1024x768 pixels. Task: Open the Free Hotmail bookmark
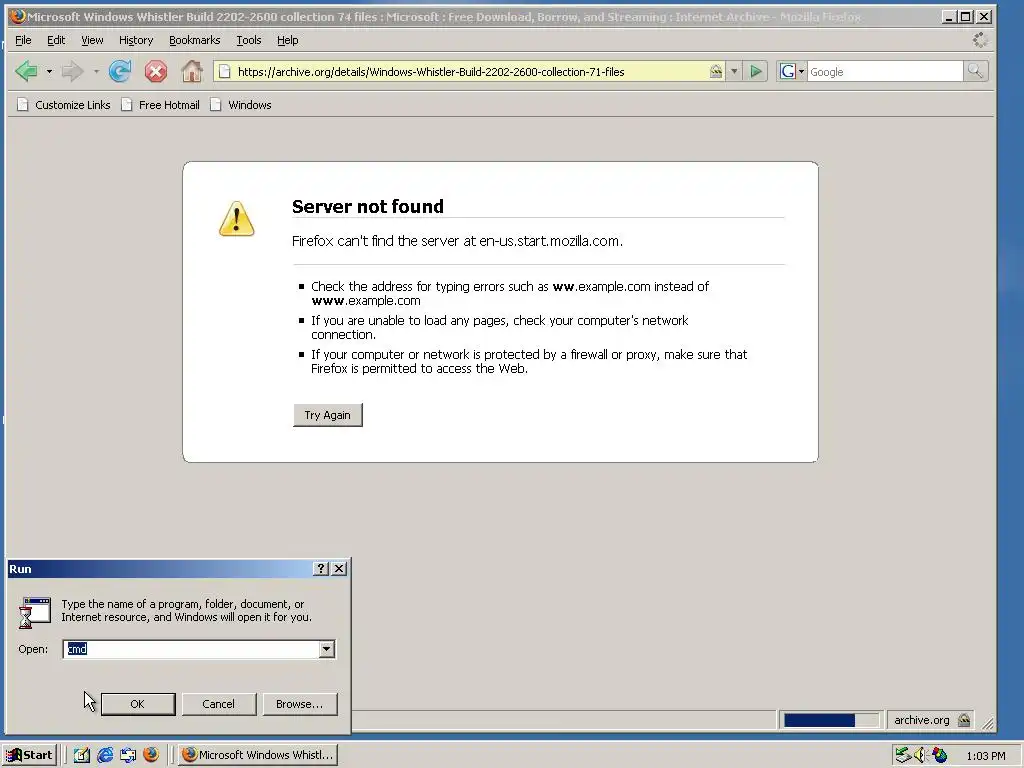(161, 104)
